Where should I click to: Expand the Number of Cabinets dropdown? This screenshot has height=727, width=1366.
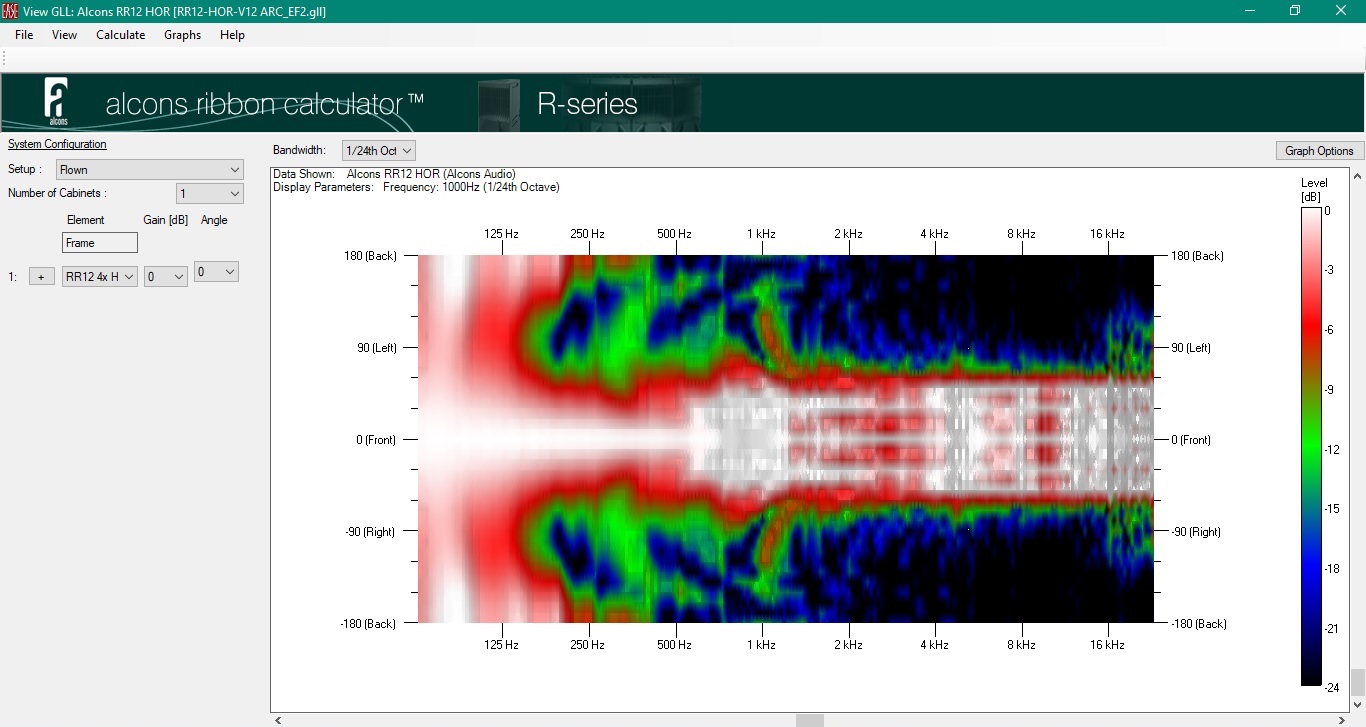pos(210,193)
